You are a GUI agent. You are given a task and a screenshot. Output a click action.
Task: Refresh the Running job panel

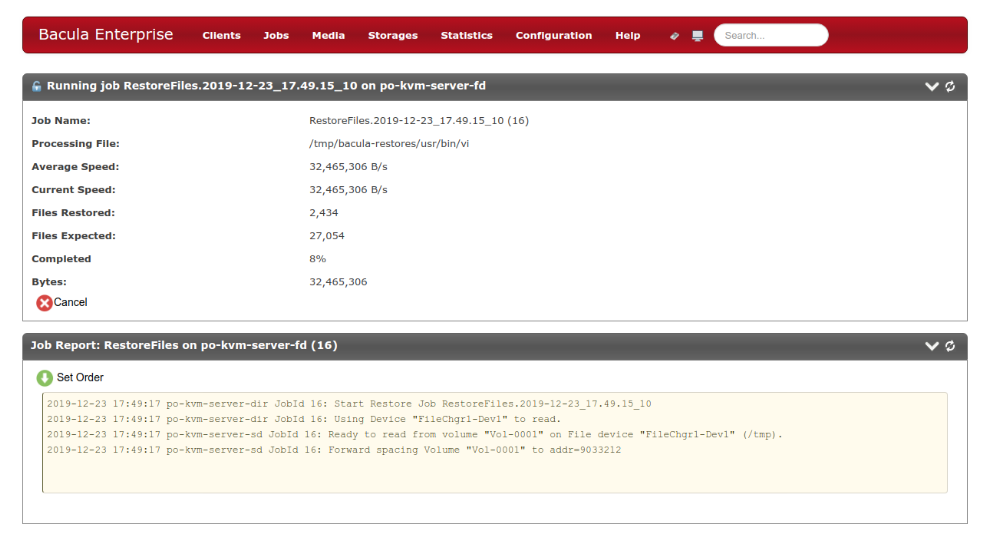click(x=950, y=86)
